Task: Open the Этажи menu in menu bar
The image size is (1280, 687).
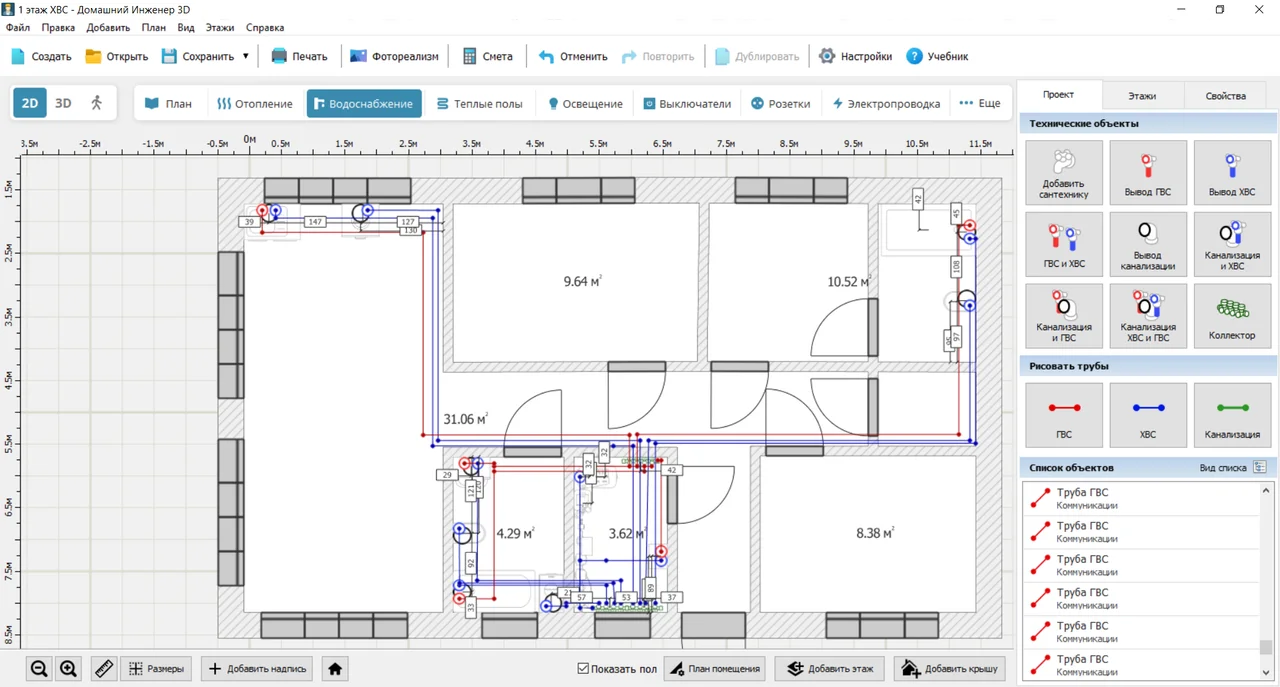Action: pos(220,28)
